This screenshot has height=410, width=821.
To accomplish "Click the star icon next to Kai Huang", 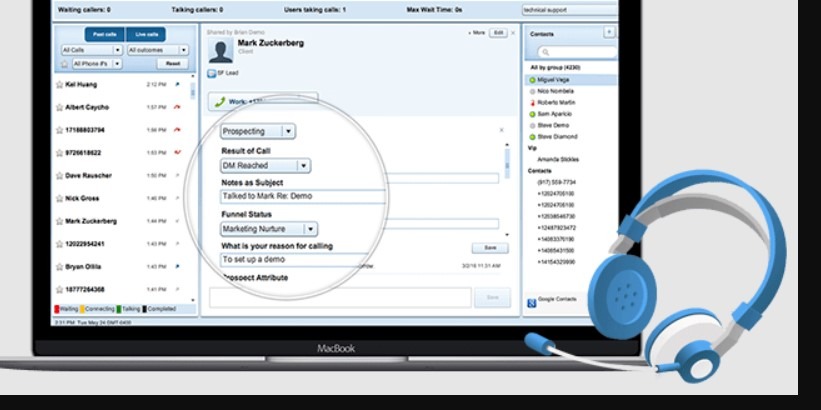I will click(60, 85).
